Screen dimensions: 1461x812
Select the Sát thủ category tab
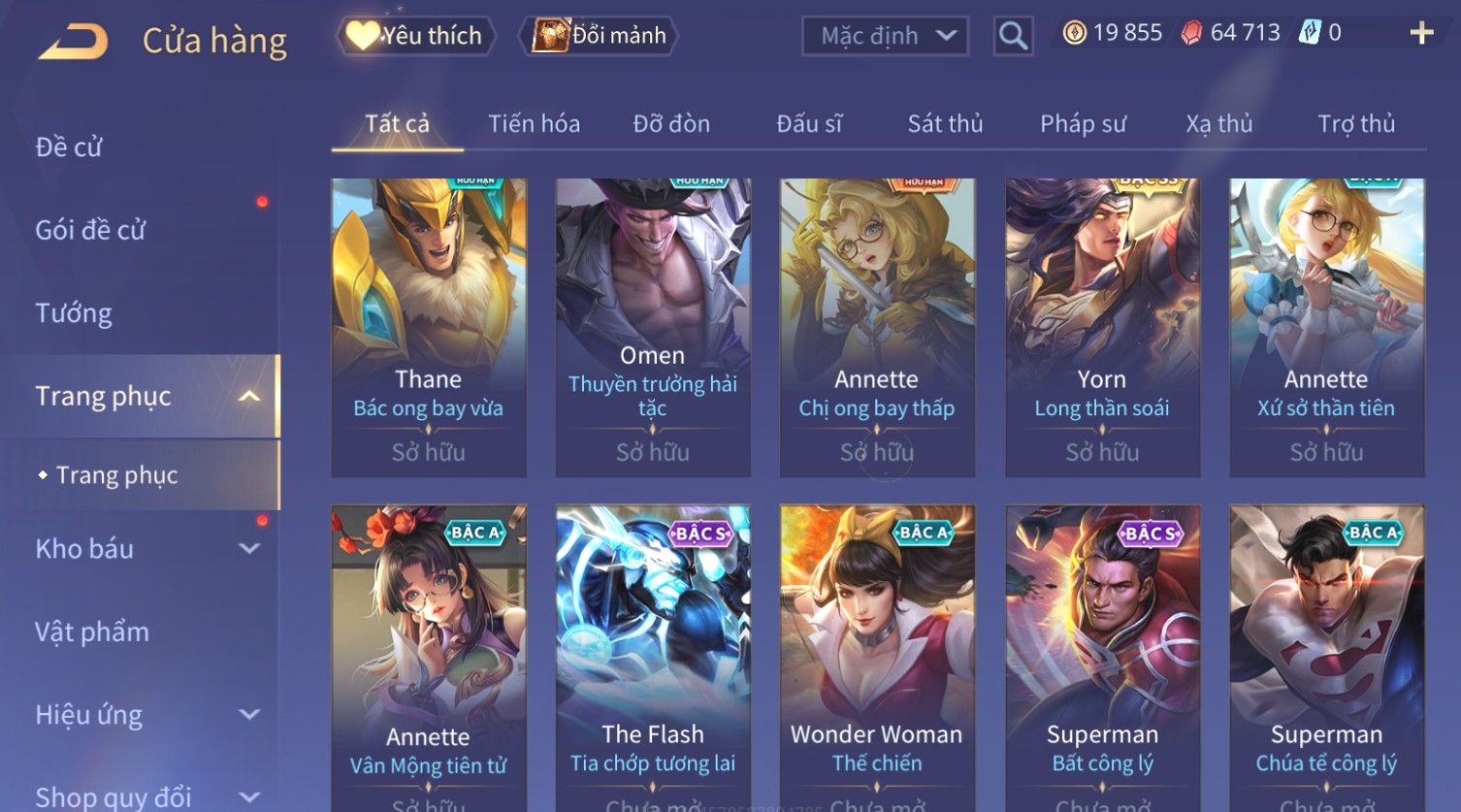945,123
